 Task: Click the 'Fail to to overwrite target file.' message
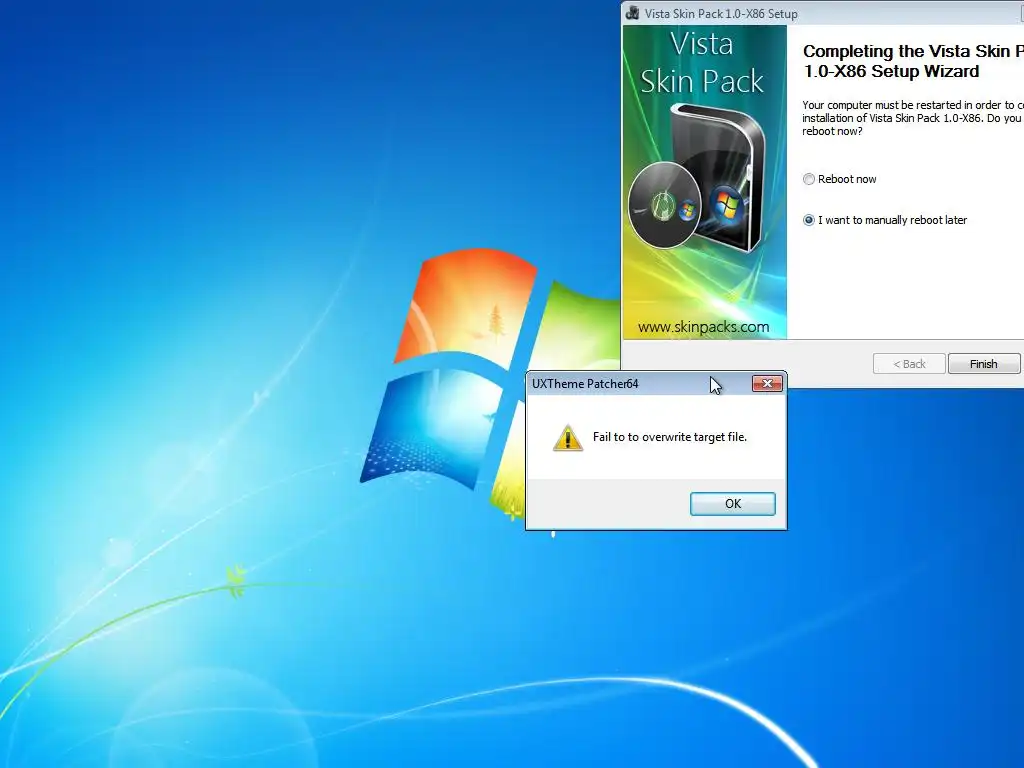click(669, 437)
